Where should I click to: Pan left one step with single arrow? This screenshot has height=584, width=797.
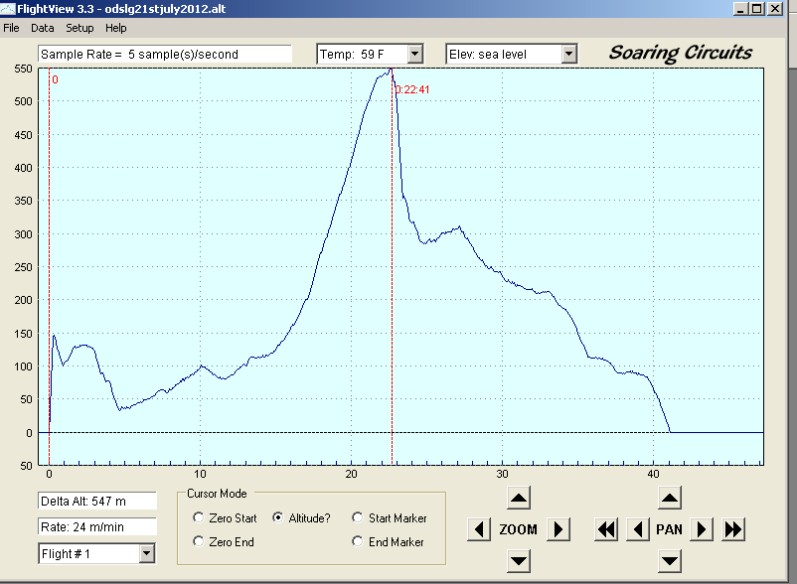point(638,530)
